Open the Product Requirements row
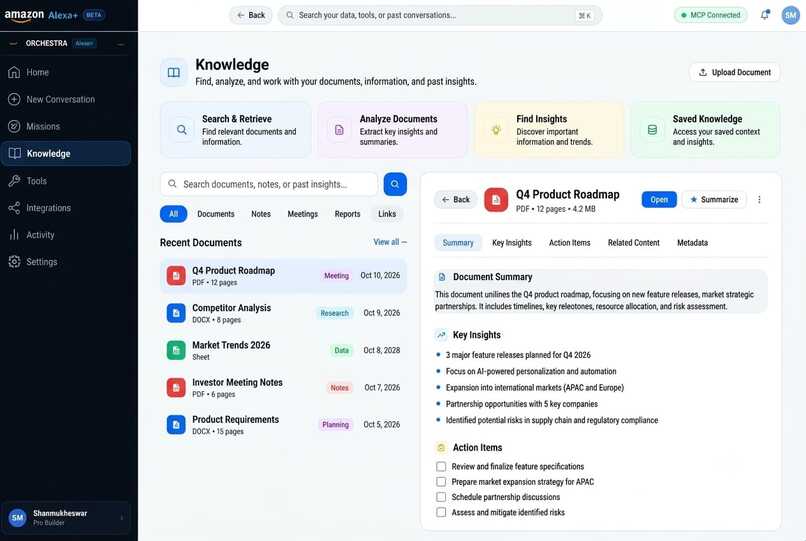806x541 pixels. pos(283,425)
